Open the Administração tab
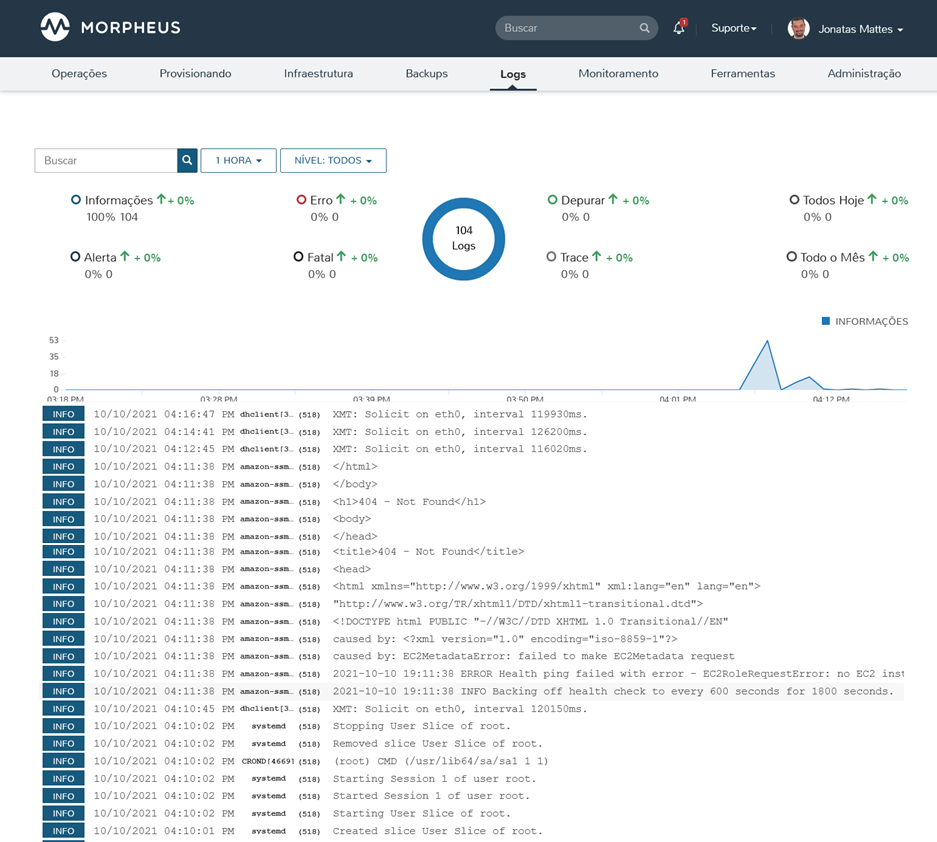Viewport: 937px width, 842px height. 864,74
